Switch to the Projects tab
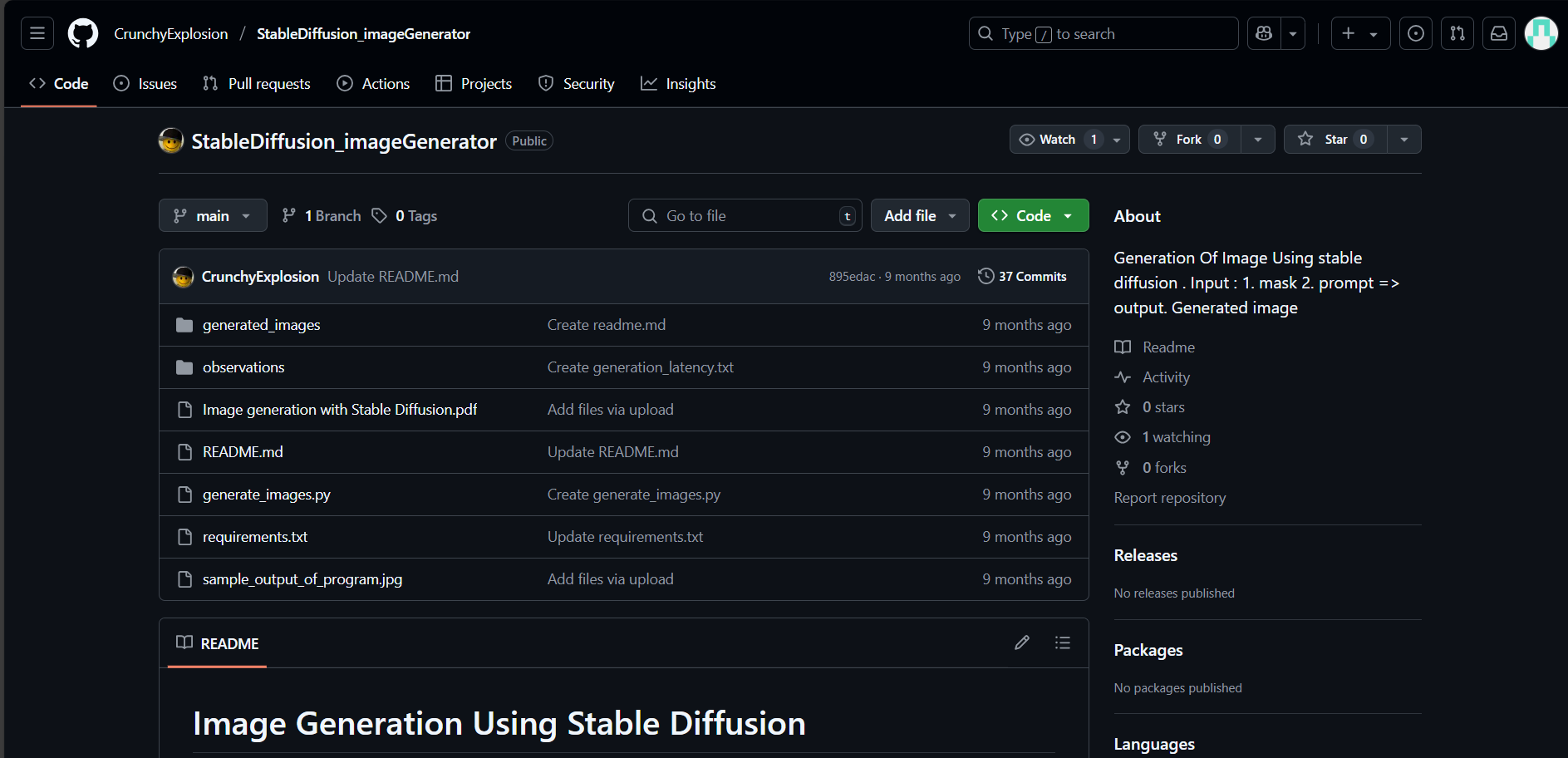The height and width of the screenshot is (758, 1568). coord(474,84)
